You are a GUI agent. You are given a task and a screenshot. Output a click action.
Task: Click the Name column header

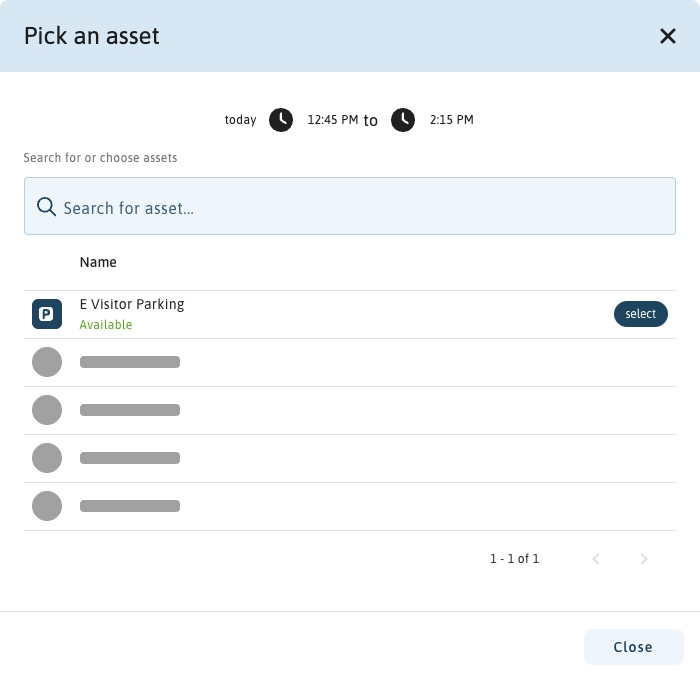[x=98, y=262]
